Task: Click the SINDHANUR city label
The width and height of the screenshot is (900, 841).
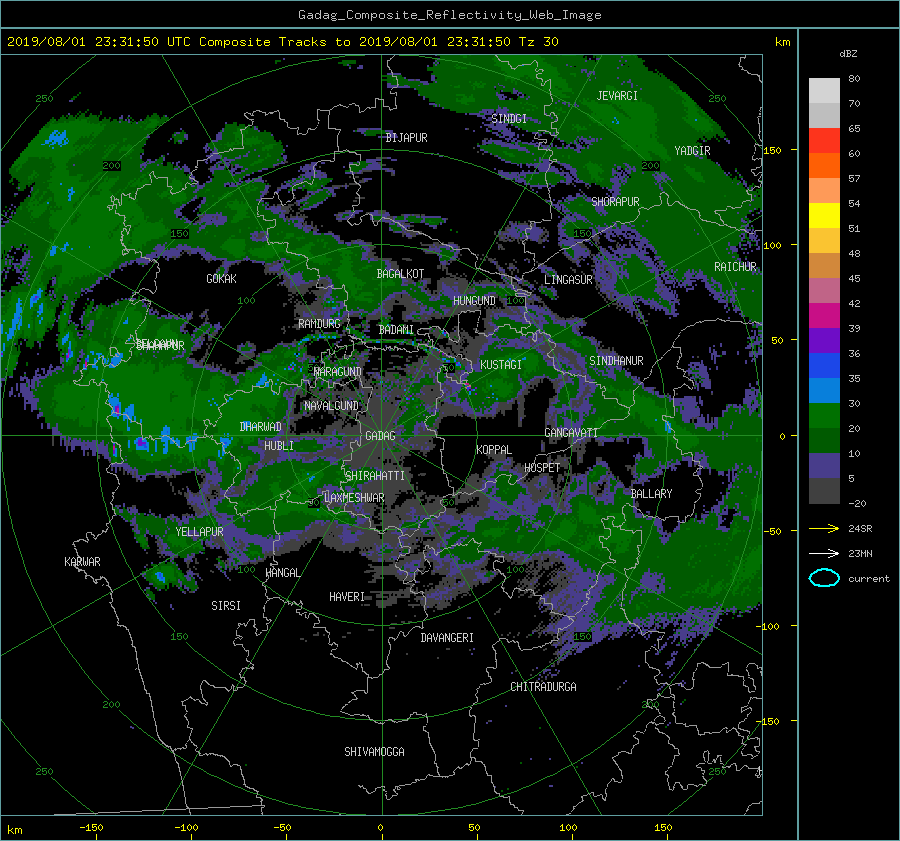Action: 616,361
